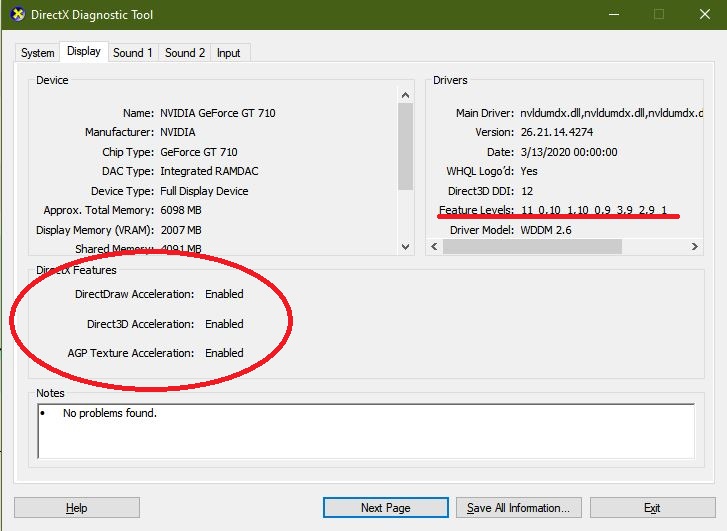Viewport: 727px width, 531px height.
Task: Click the Integrated RAMDAC value
Action: (210, 171)
